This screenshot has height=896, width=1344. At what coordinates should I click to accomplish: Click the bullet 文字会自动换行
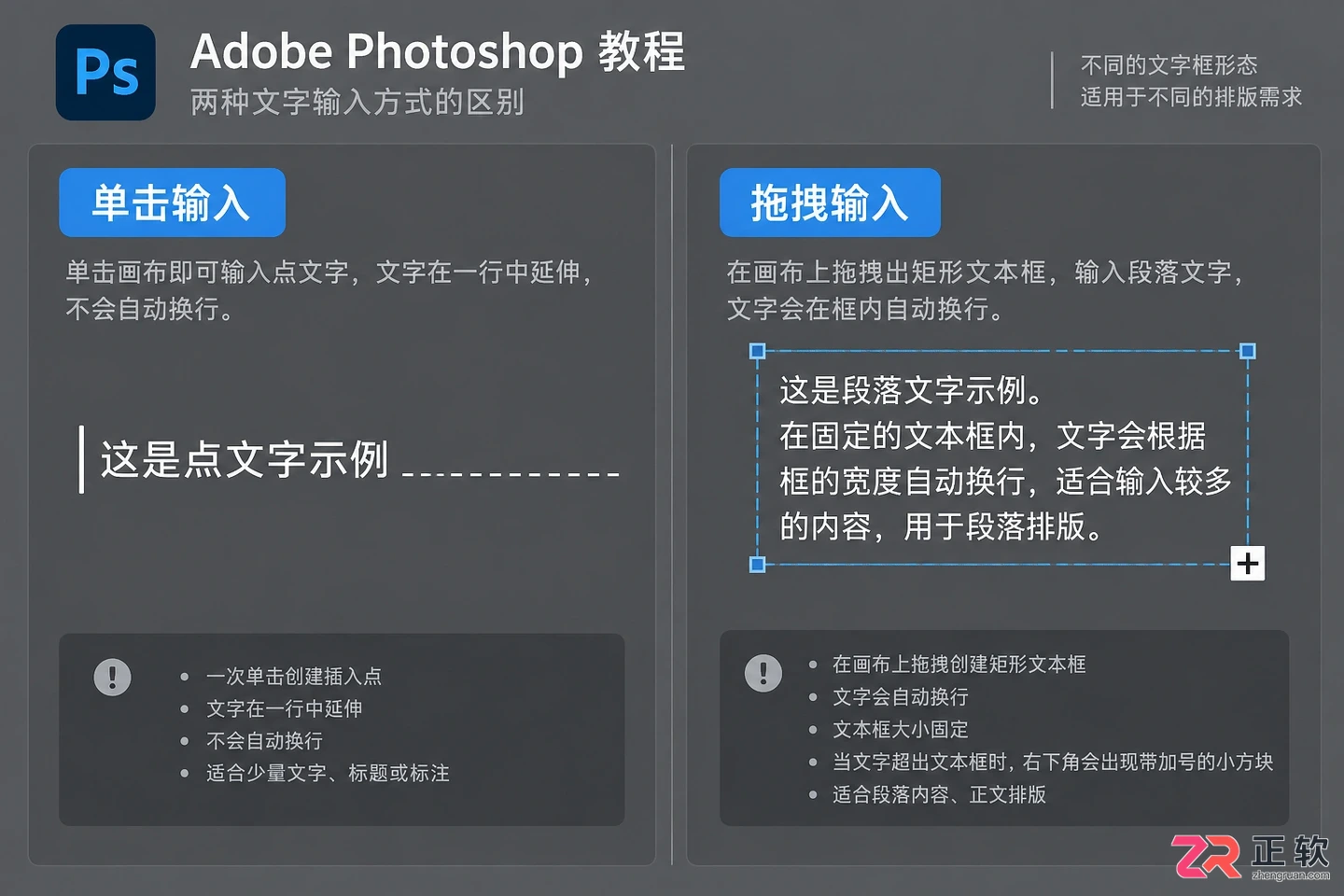[x=901, y=697]
